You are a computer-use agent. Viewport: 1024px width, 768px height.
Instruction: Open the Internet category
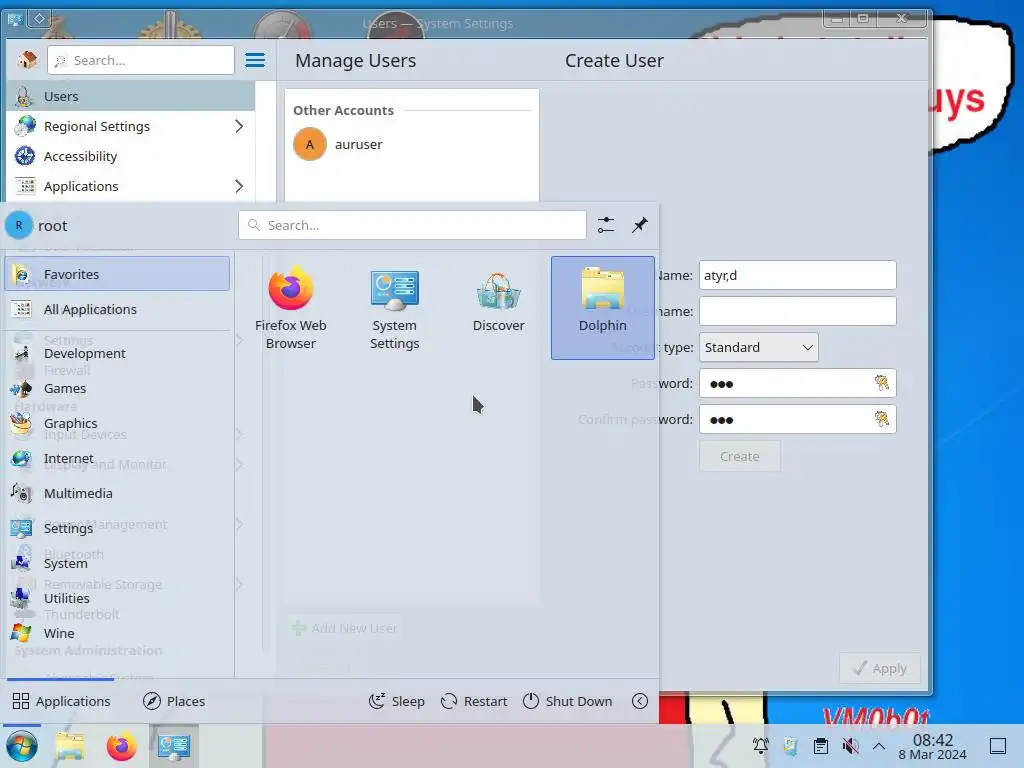point(118,458)
